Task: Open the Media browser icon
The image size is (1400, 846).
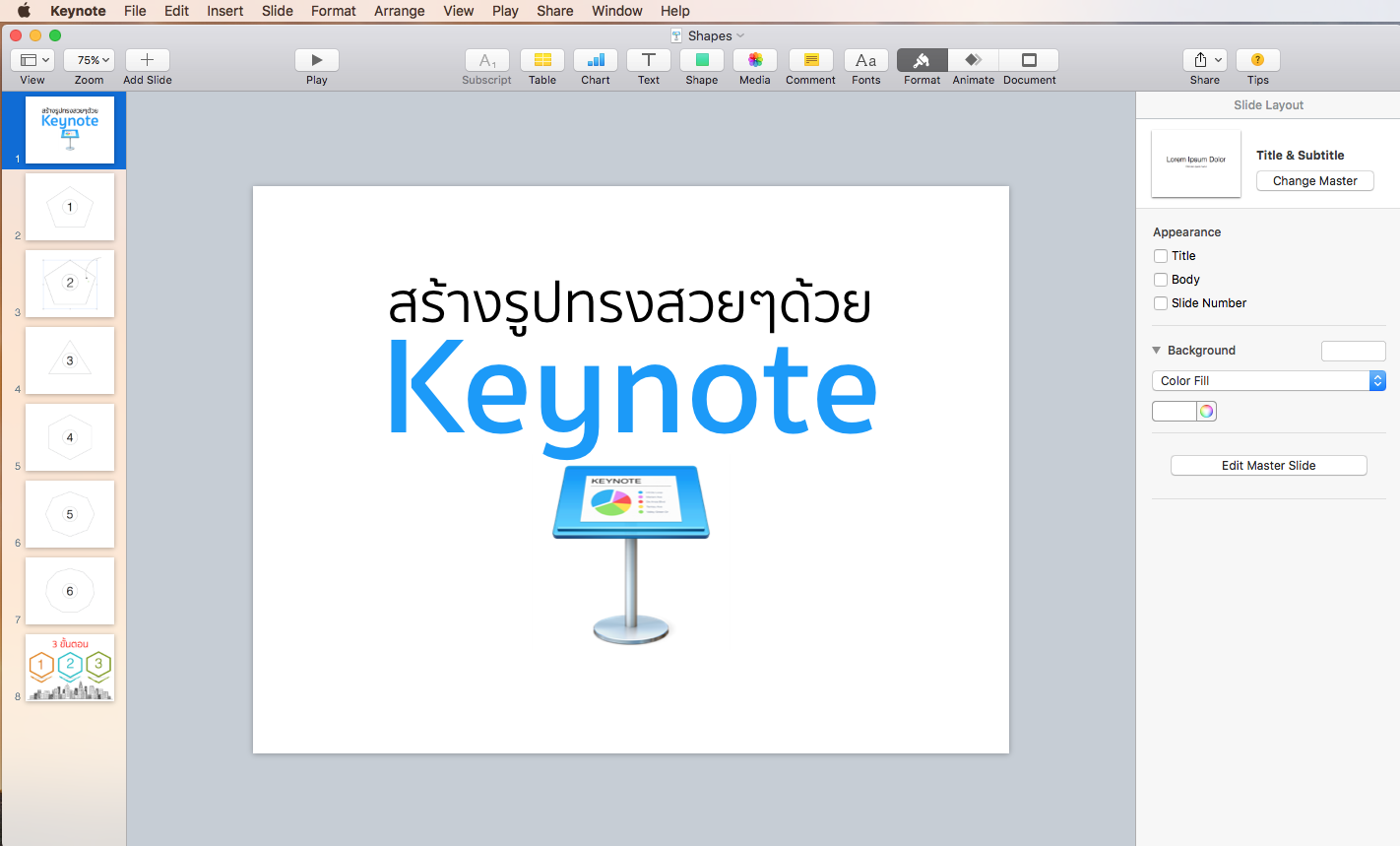Action: [x=754, y=62]
